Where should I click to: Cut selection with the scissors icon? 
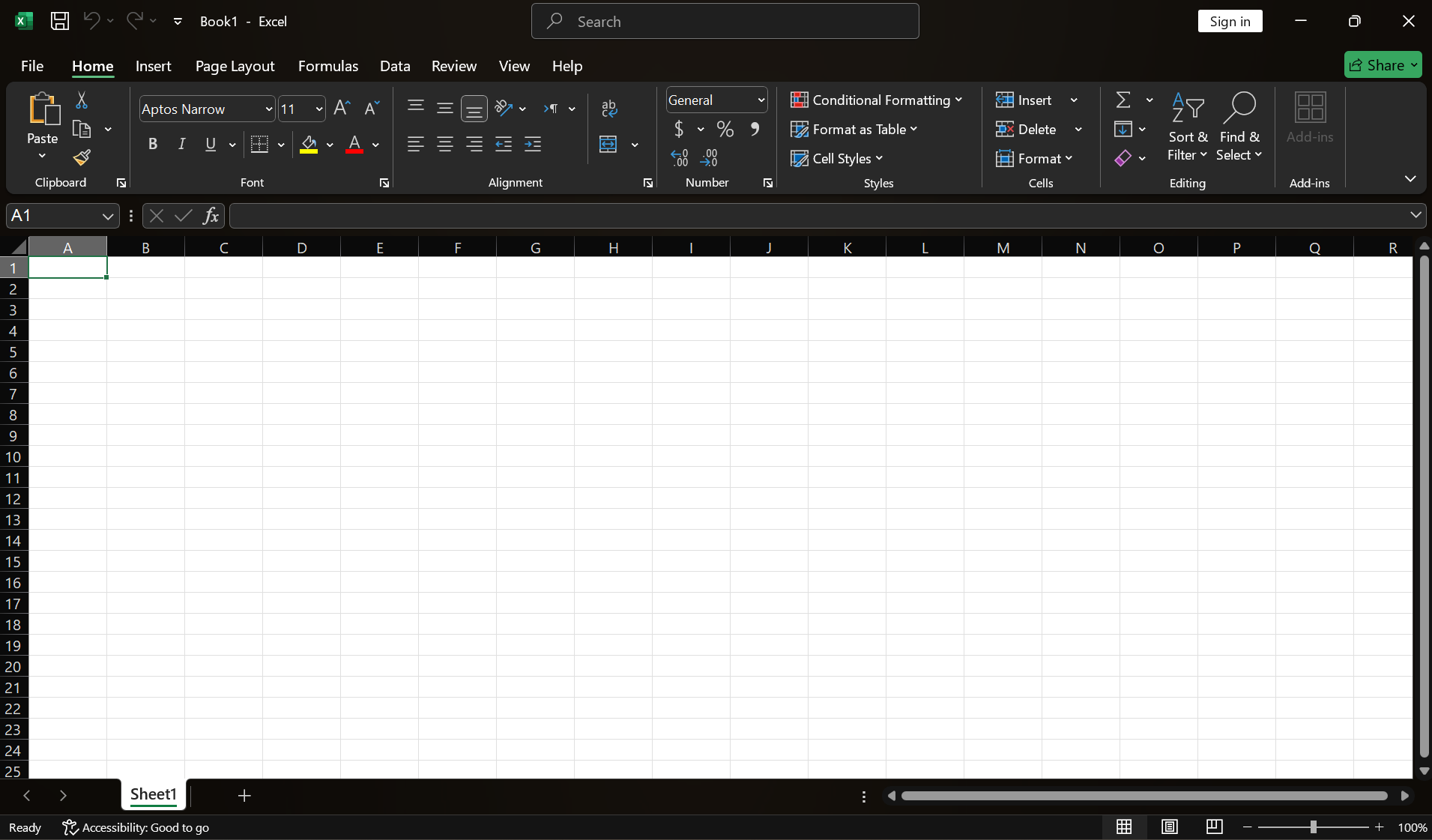pos(82,100)
